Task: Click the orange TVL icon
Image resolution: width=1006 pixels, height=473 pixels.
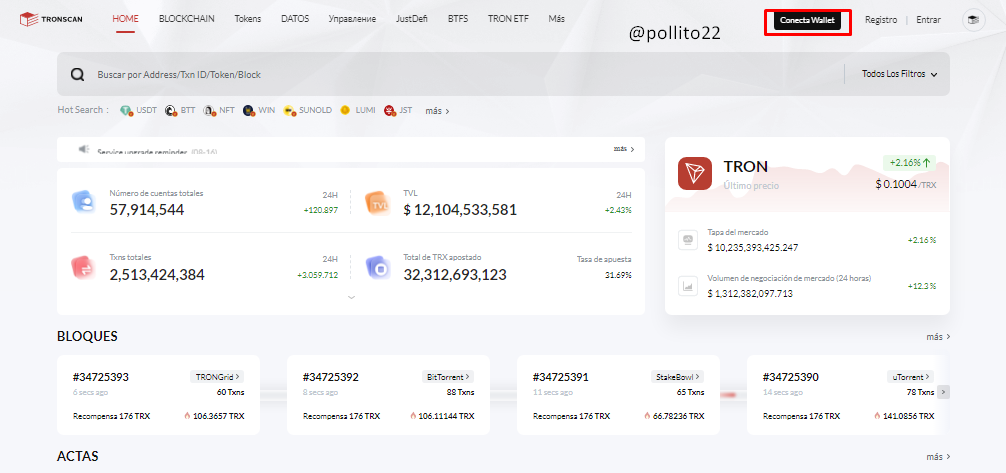Action: (378, 203)
